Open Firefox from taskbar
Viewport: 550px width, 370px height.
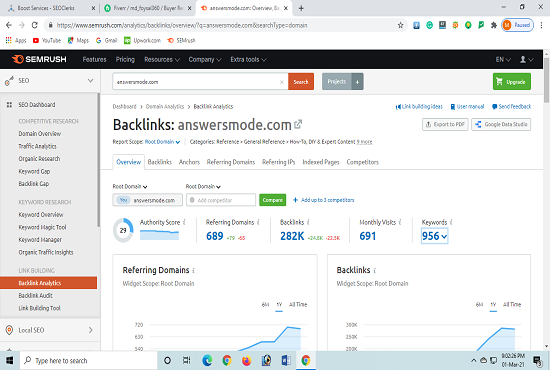pyautogui.click(x=247, y=360)
